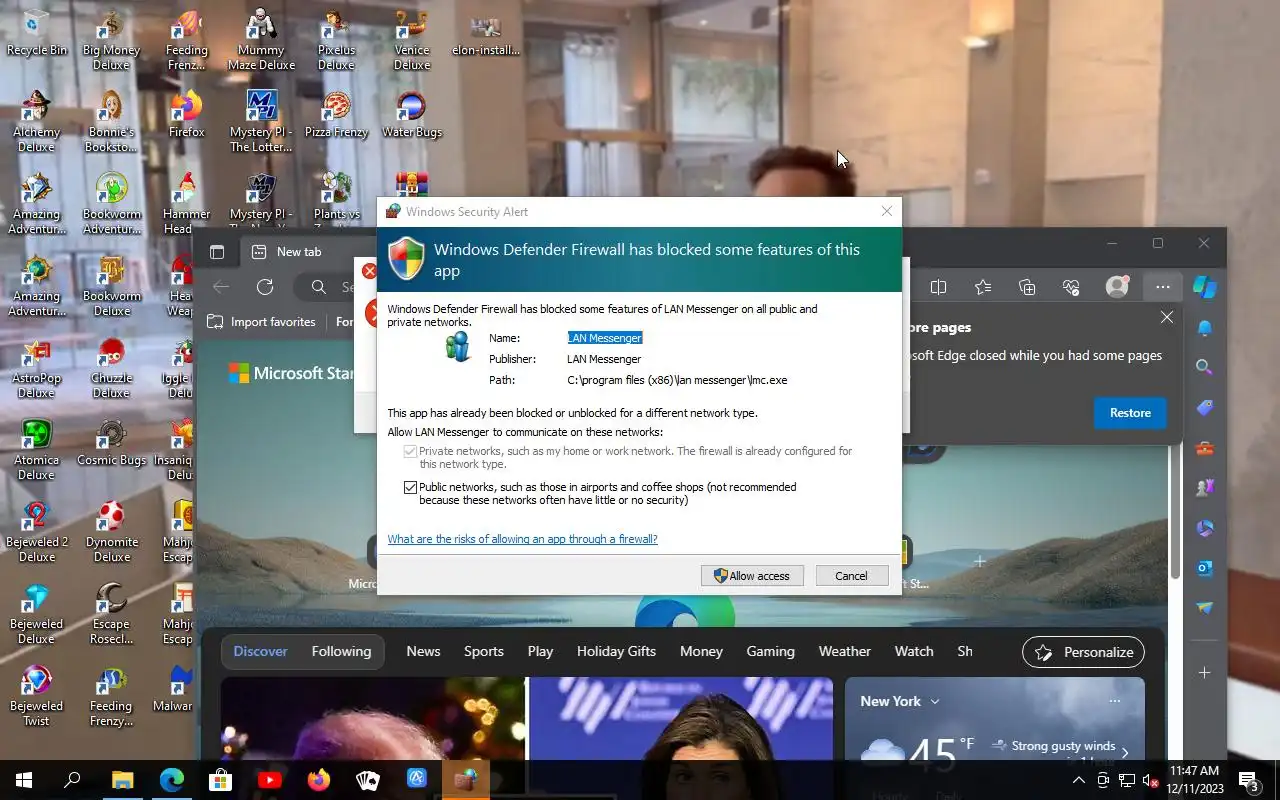Open Import favorites in Edge bar
This screenshot has width=1280, height=800.
(261, 322)
